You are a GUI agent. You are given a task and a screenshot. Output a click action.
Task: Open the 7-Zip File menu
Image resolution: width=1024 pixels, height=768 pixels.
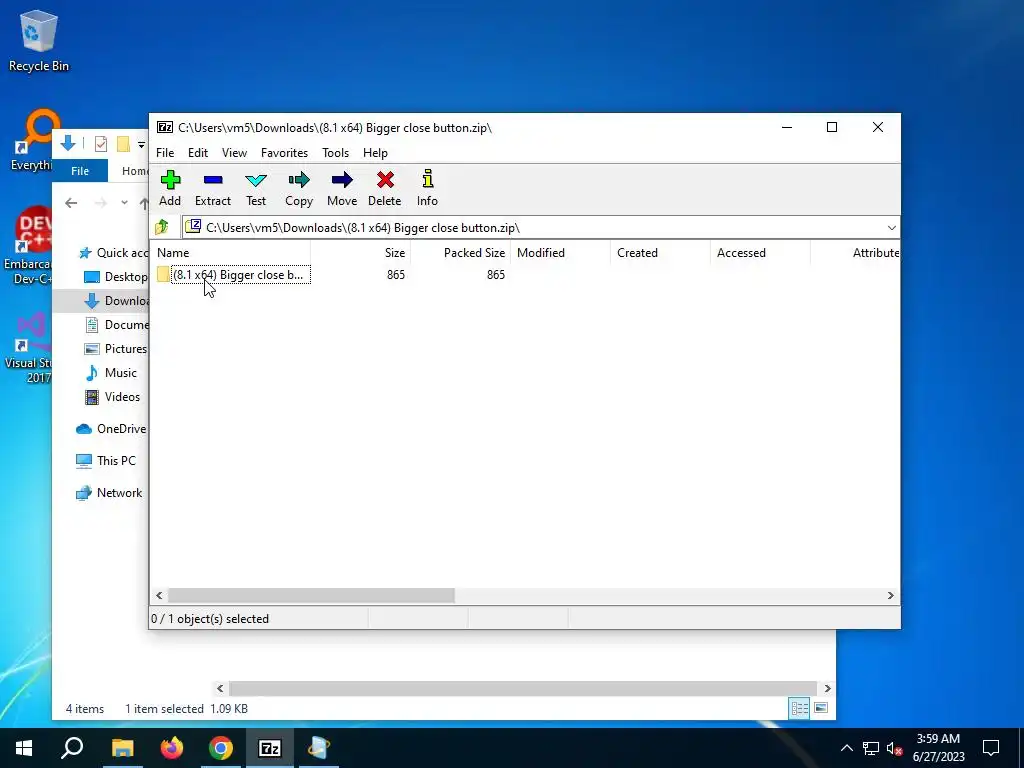pyautogui.click(x=165, y=153)
